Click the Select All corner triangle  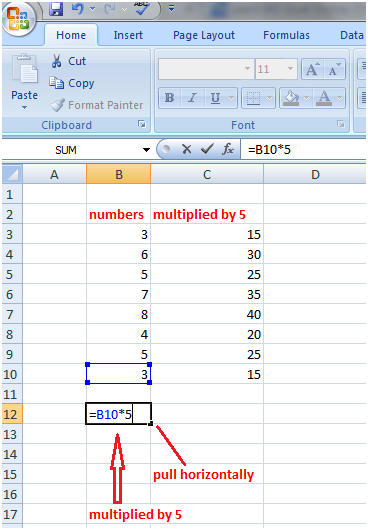[x=13, y=174]
